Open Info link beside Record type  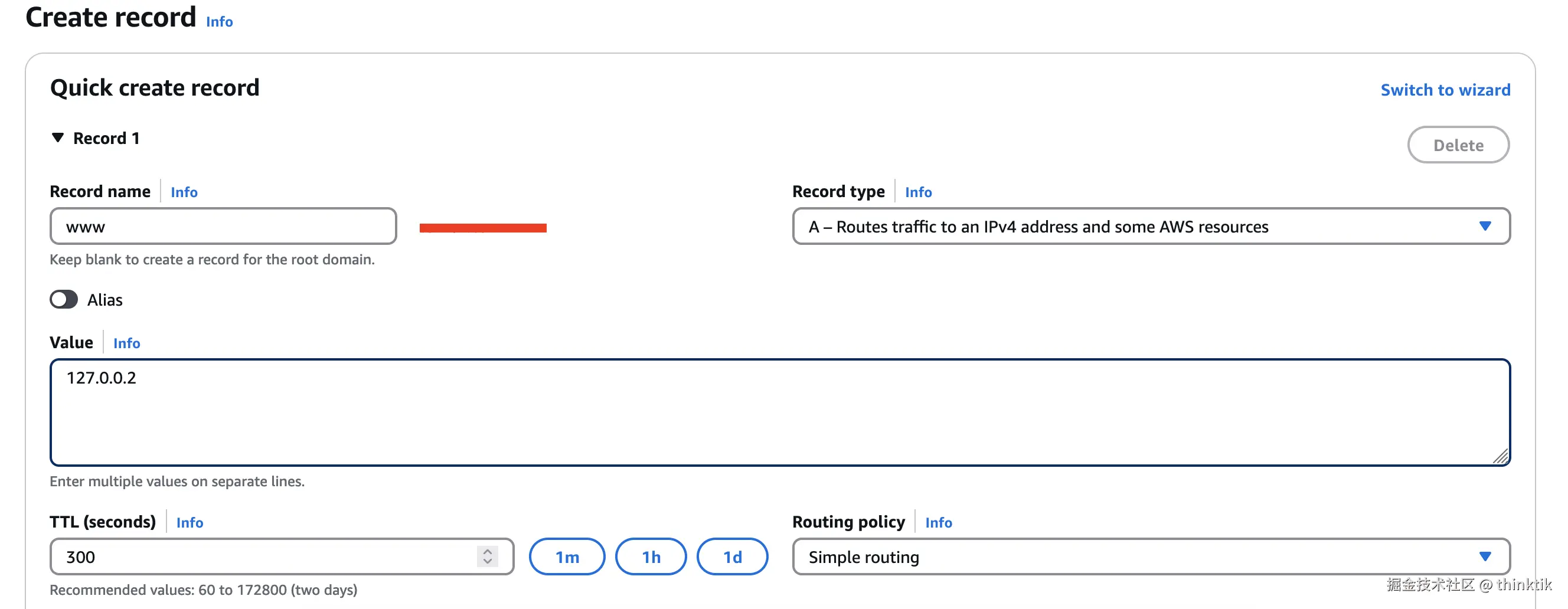coord(918,192)
